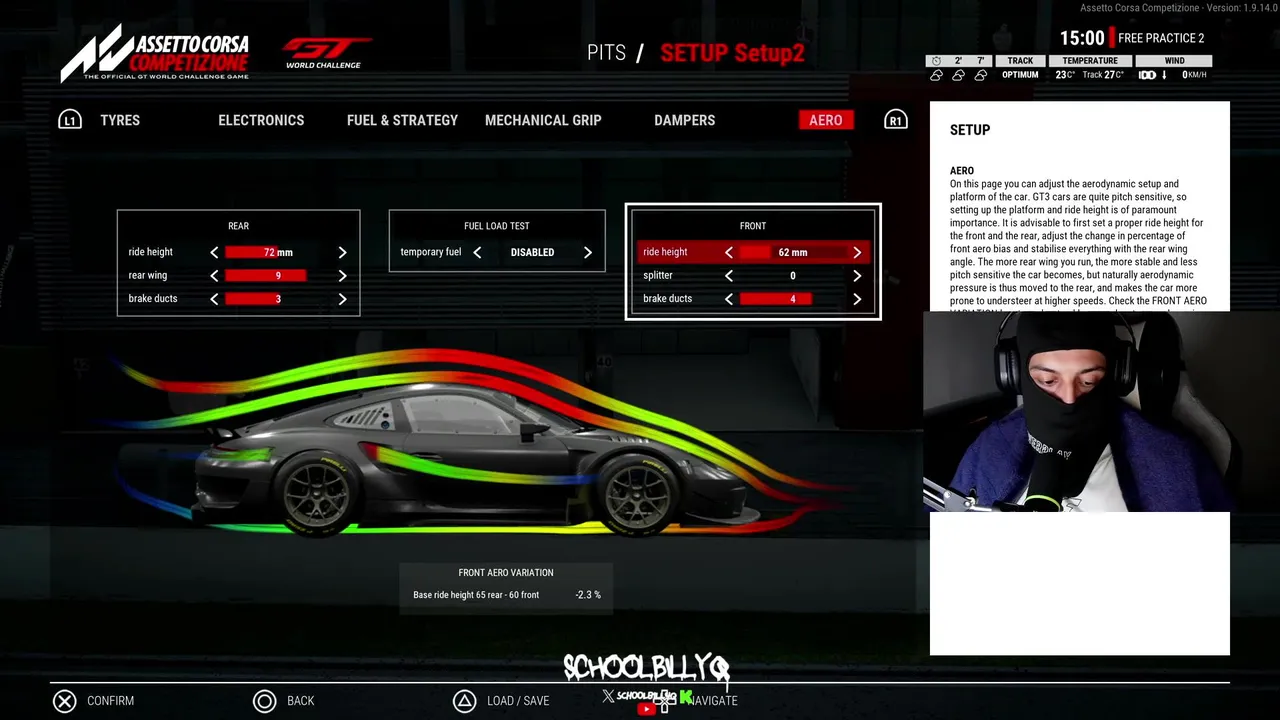
Task: Click the Load / Save label
Action: 518,701
